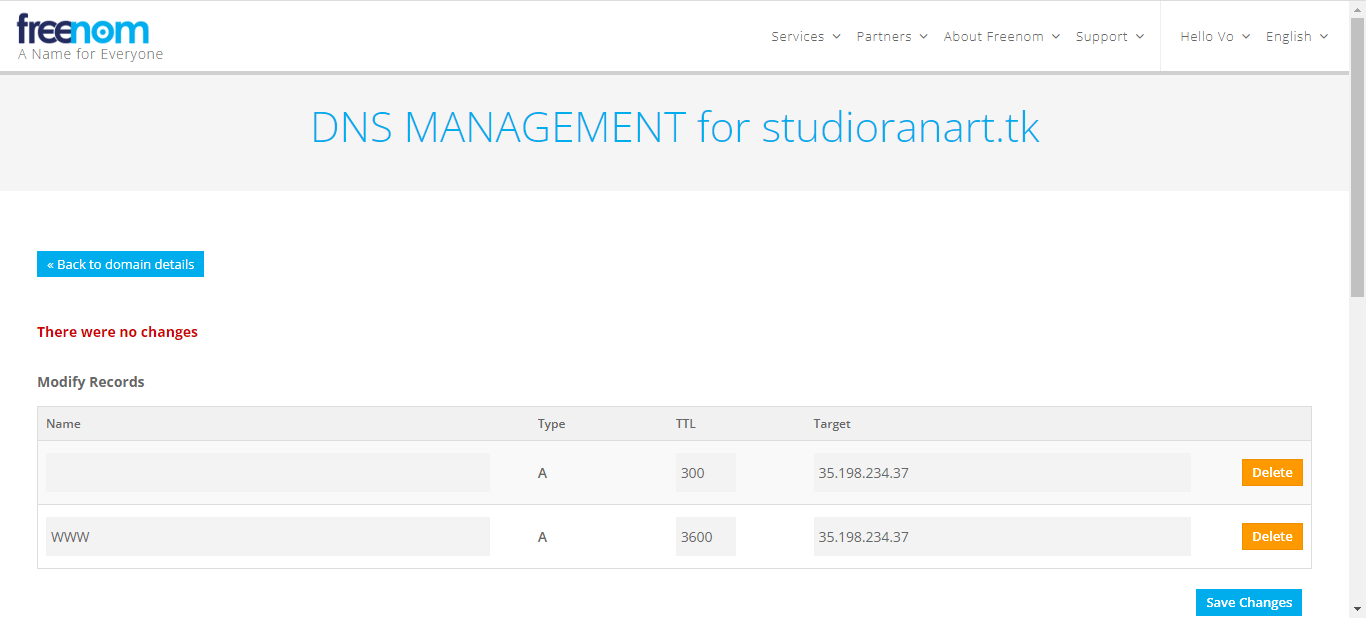Click the 'Modify Records' heading
1366x618 pixels.
point(91,382)
